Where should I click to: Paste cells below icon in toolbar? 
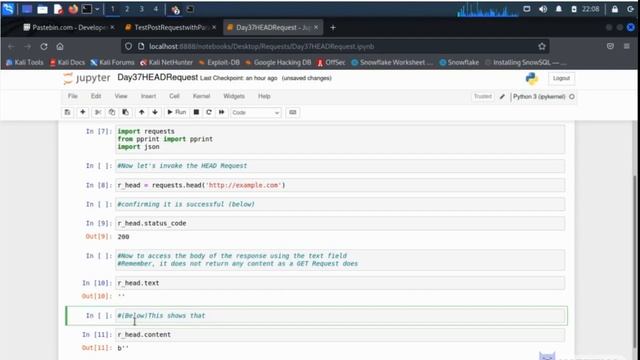pos(125,112)
